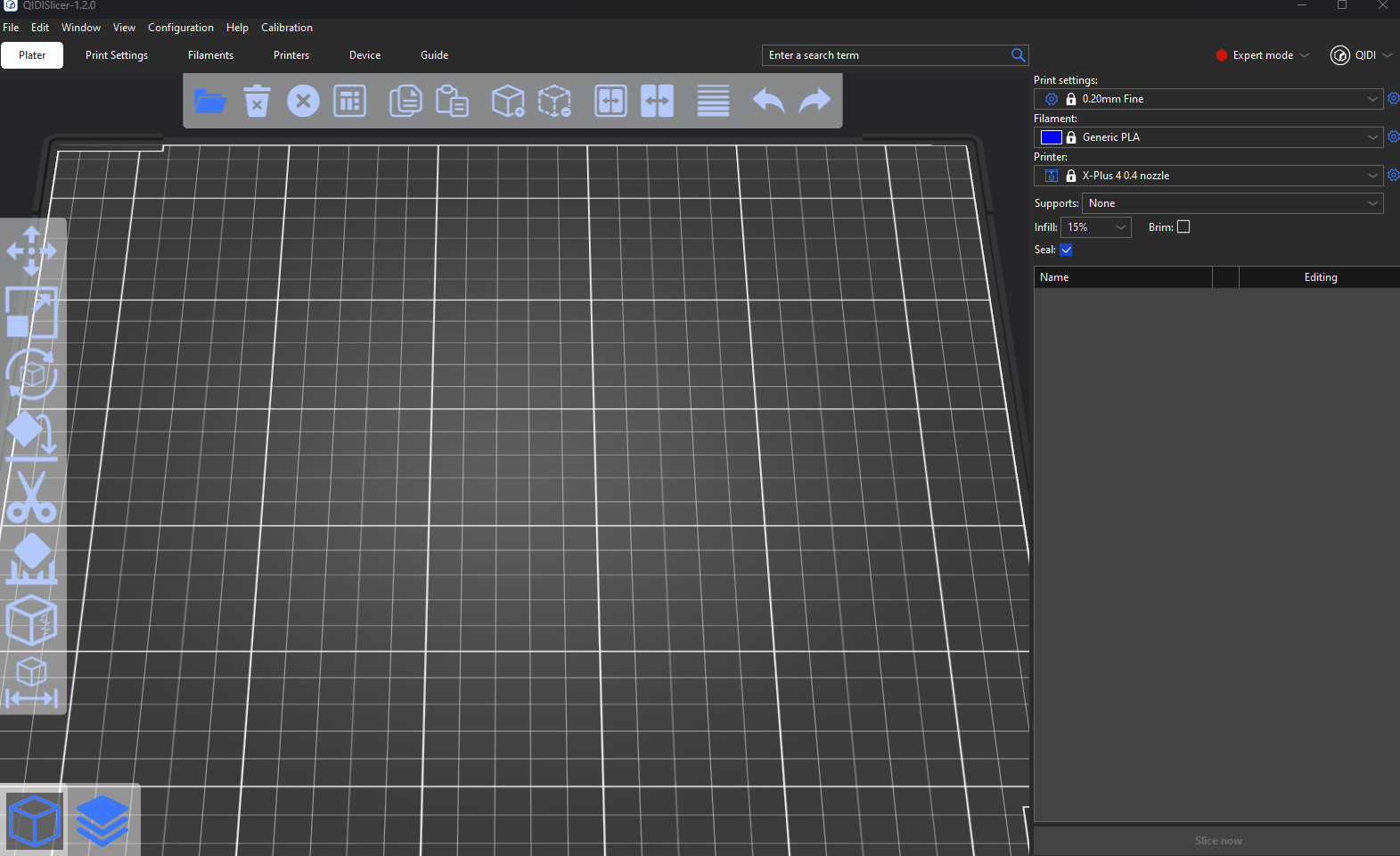Click the Add/open folder icon in toolbar
Screen dimensions: 1400x856
(210, 101)
